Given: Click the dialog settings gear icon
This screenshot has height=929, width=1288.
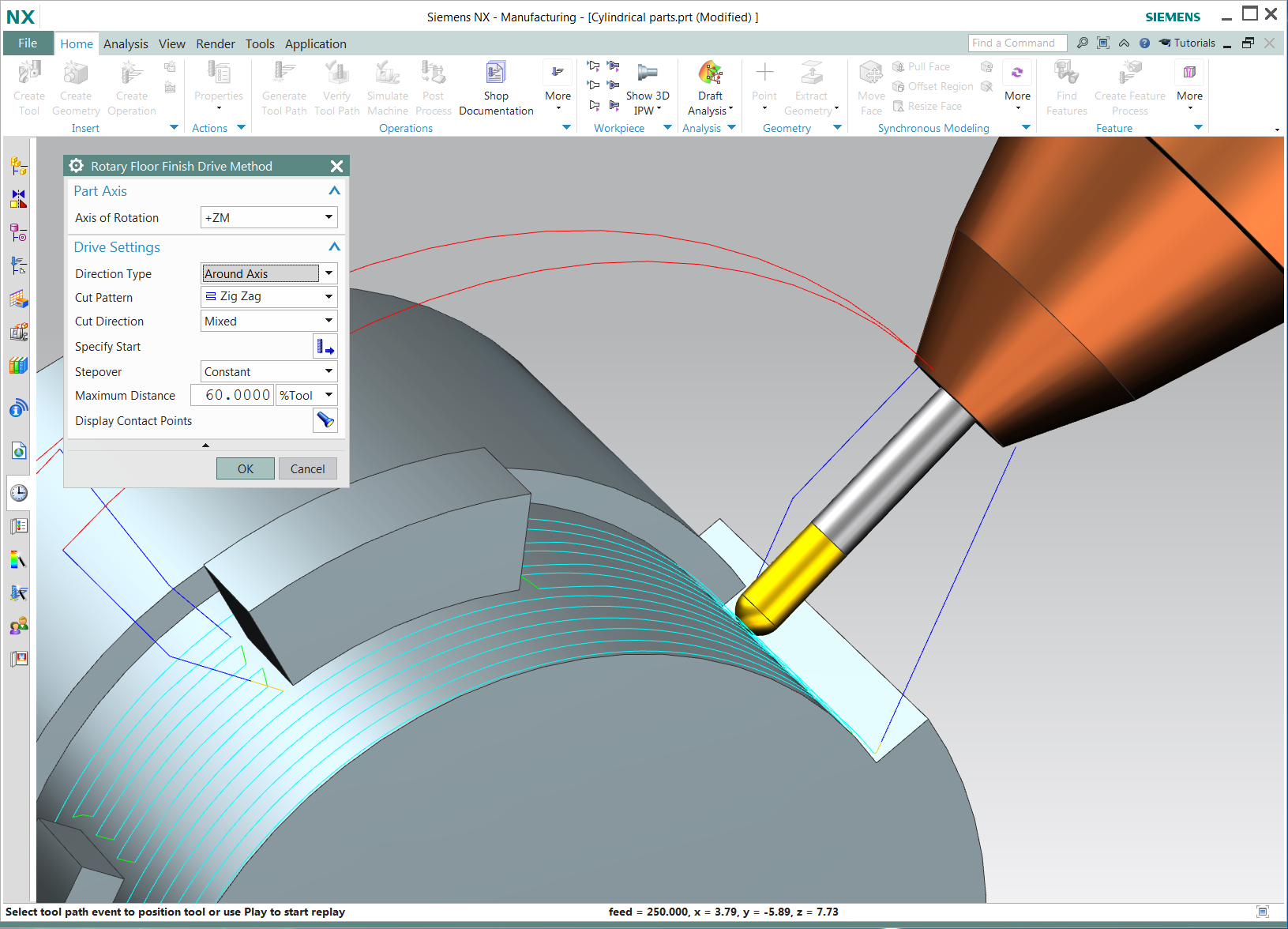Looking at the screenshot, I should tap(77, 166).
